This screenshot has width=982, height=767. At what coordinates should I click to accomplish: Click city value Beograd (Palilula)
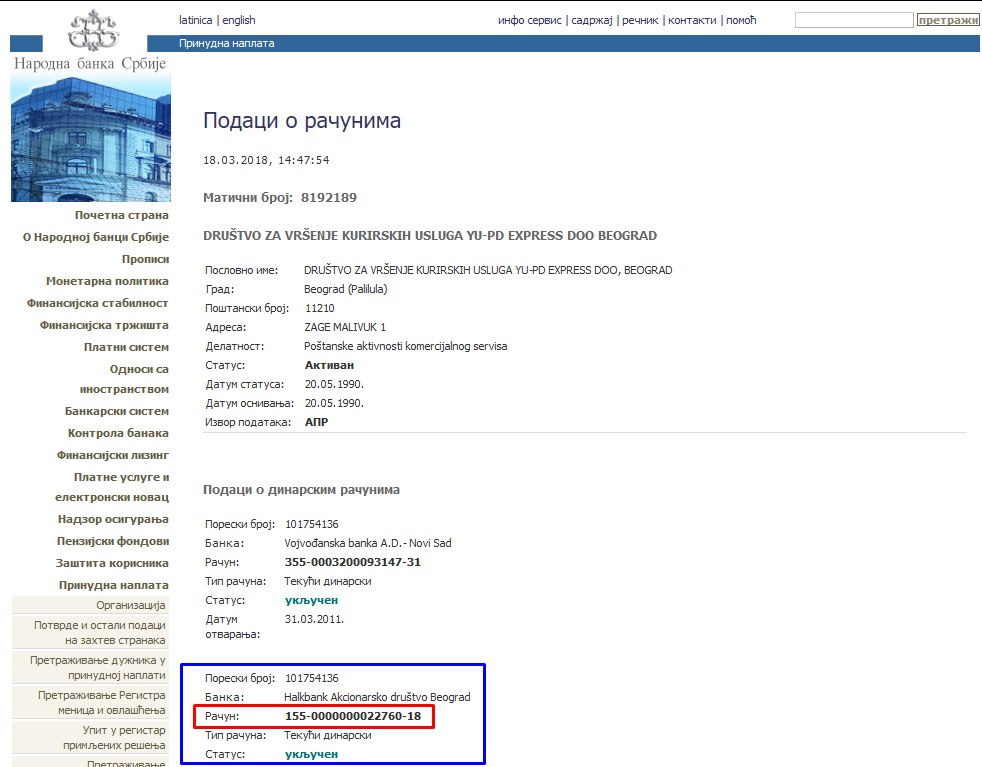coord(346,289)
